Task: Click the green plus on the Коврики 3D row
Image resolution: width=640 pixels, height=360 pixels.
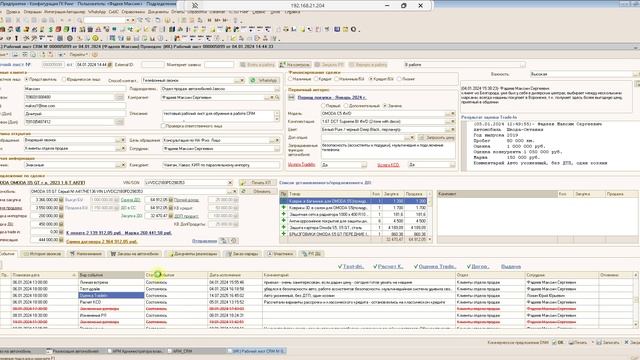Action: pyautogui.click(x=284, y=208)
